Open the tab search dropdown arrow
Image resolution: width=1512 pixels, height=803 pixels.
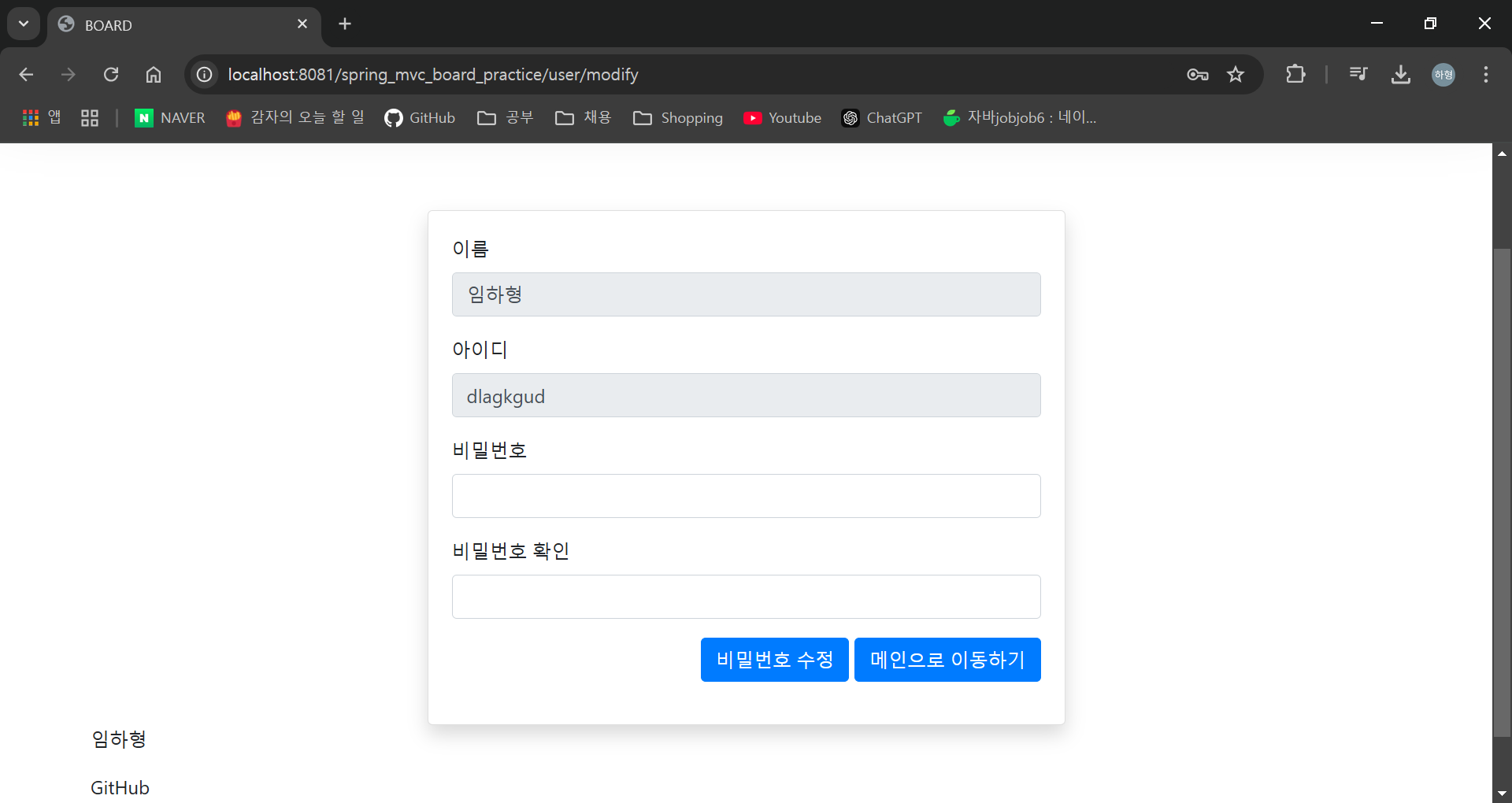pyautogui.click(x=24, y=24)
